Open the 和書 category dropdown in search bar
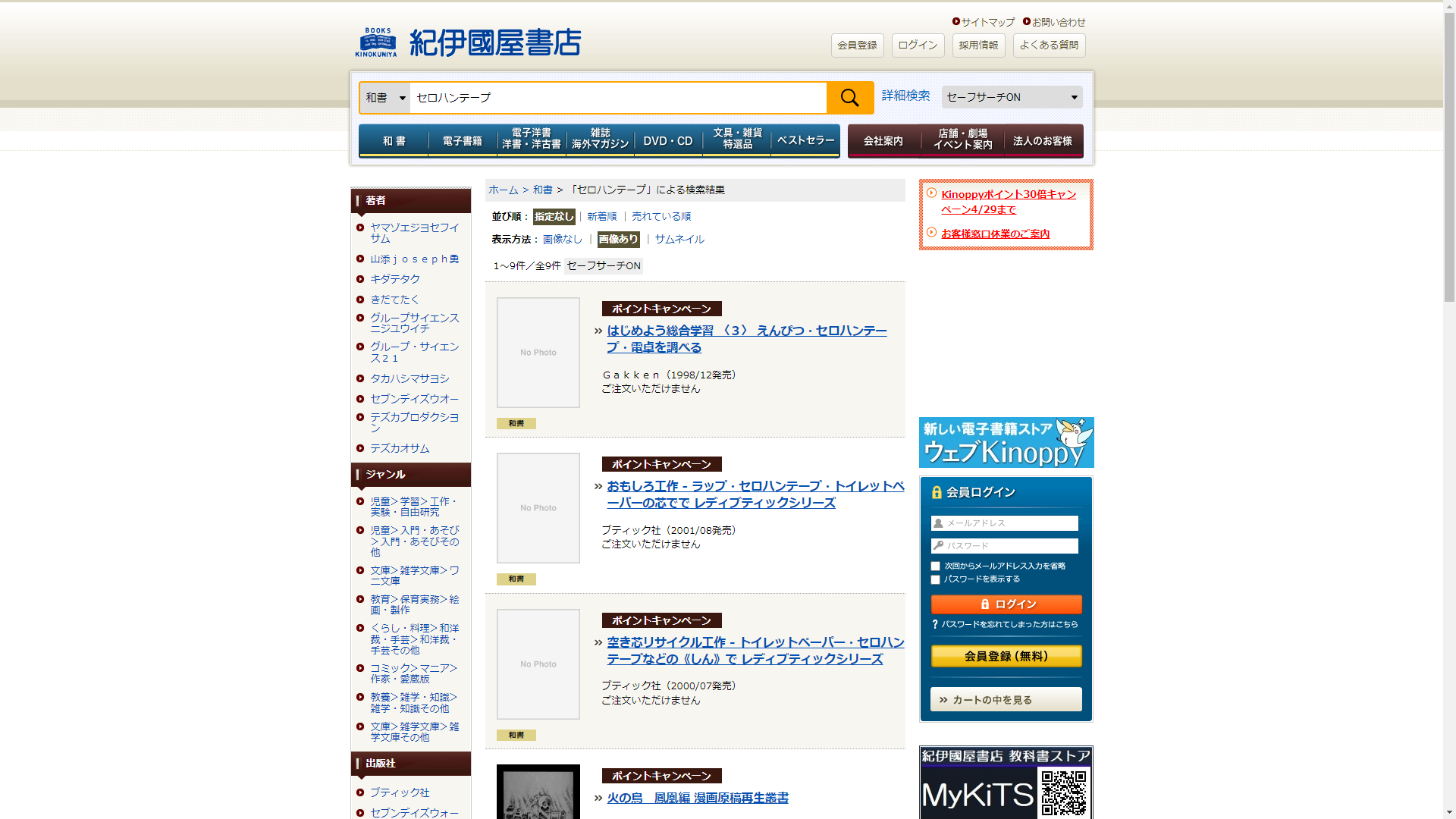The height and width of the screenshot is (819, 1456). [385, 98]
